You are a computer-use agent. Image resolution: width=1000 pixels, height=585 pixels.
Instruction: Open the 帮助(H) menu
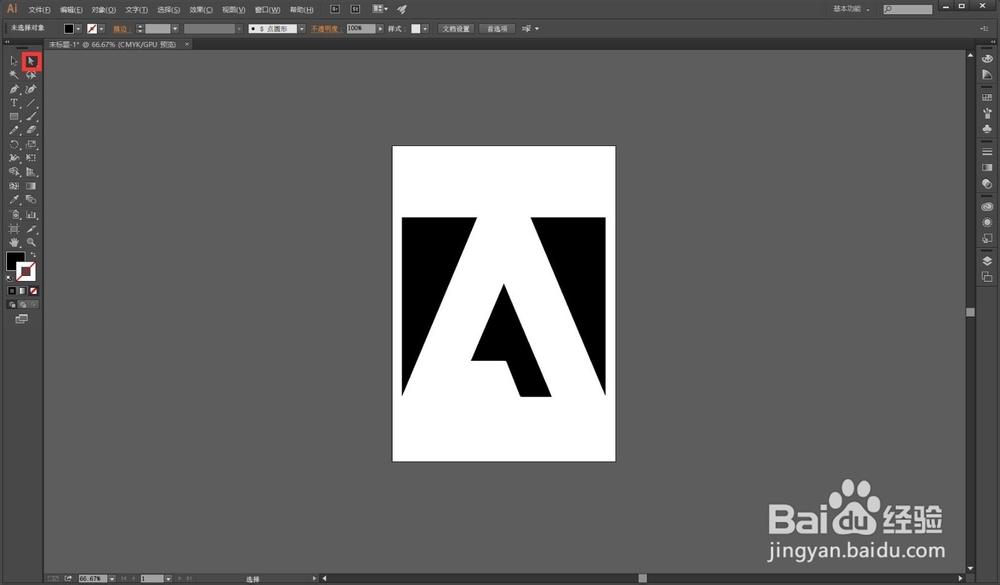click(302, 10)
